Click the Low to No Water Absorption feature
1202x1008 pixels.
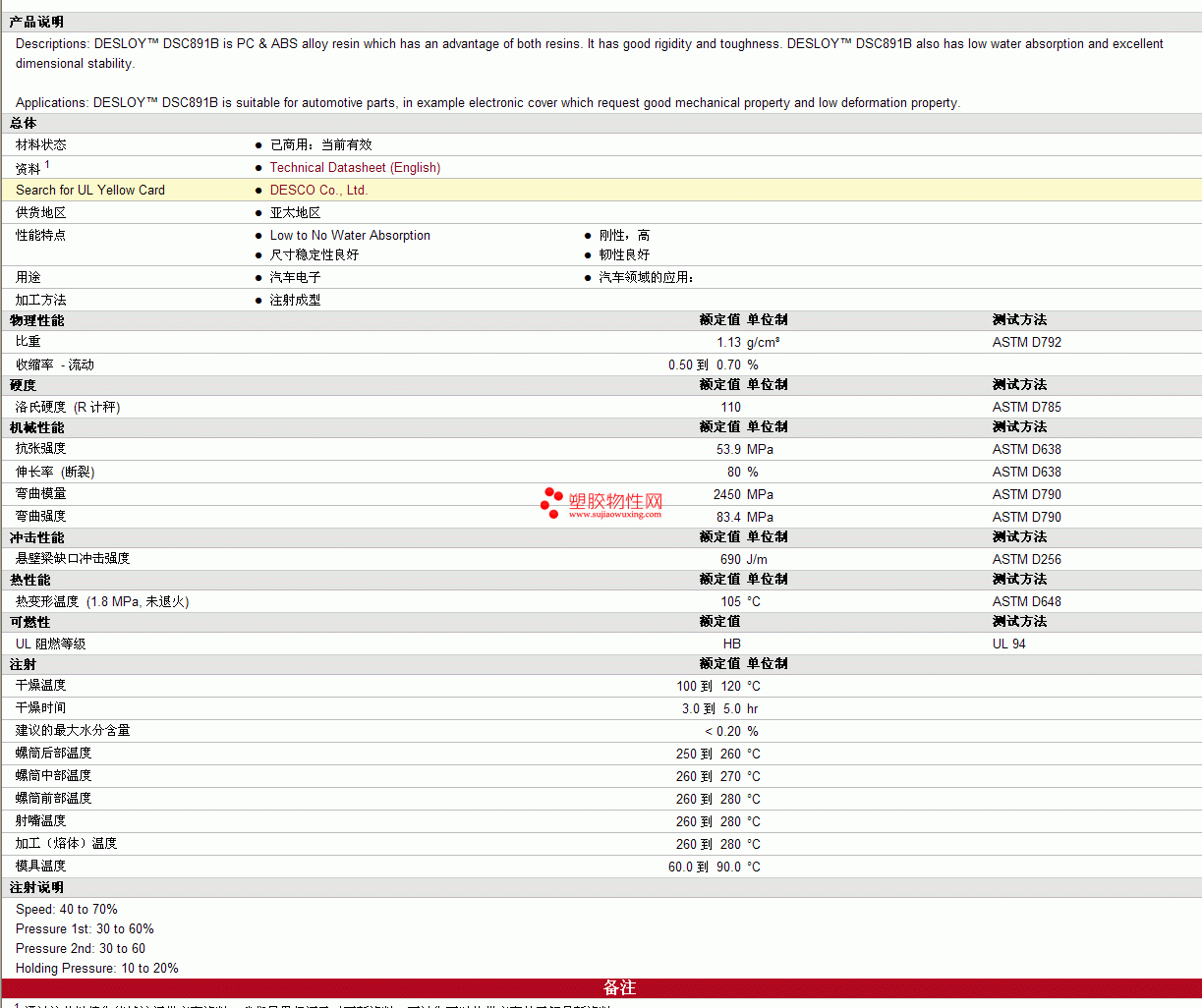[x=350, y=236]
